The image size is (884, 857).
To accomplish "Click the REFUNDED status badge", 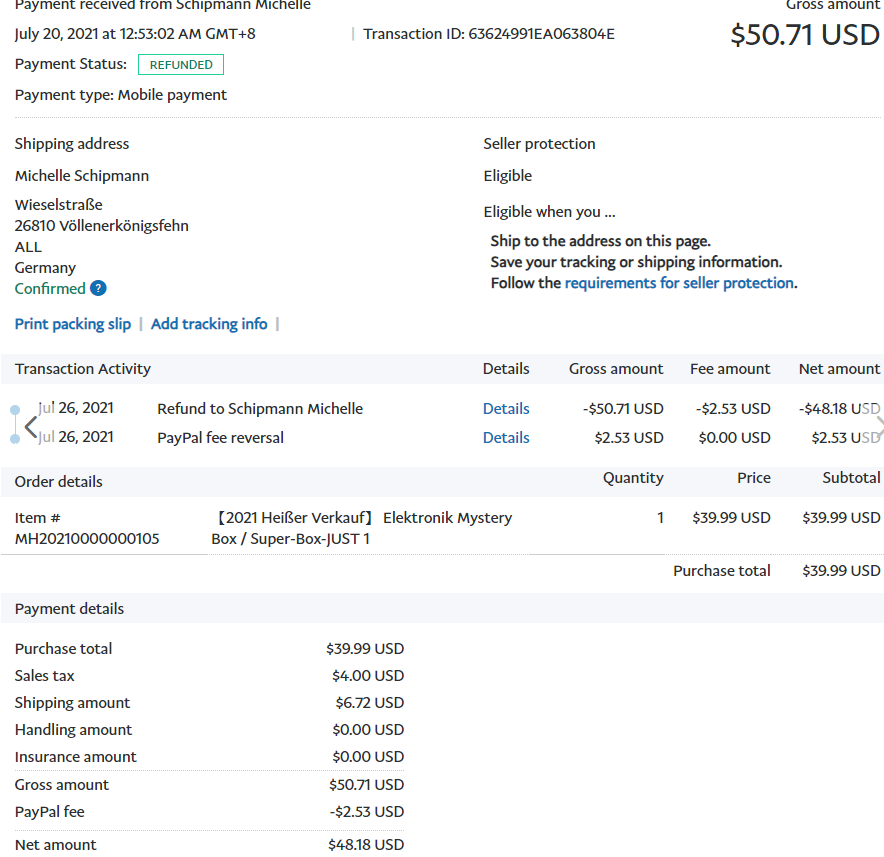I will [x=181, y=65].
